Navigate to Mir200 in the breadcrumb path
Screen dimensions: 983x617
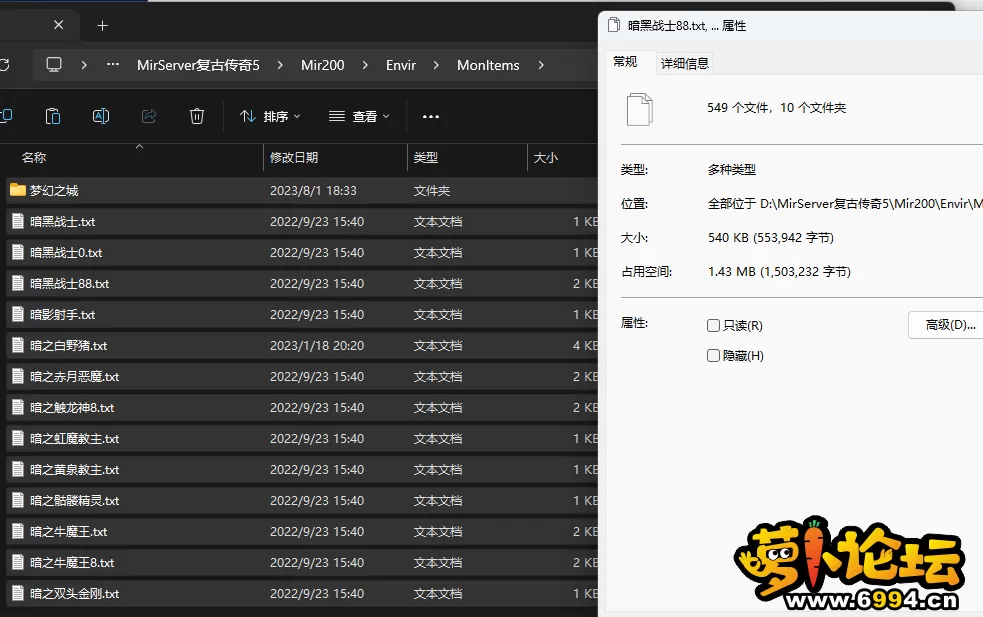322,65
